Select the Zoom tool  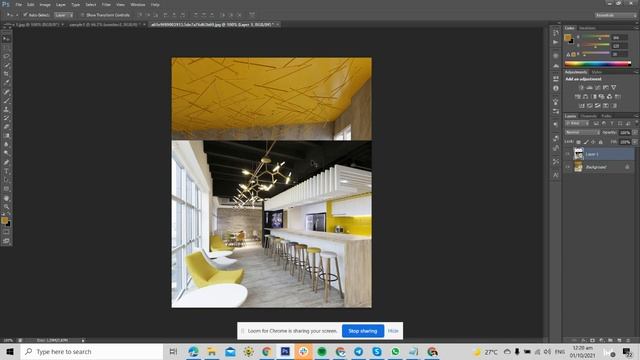coord(6,207)
